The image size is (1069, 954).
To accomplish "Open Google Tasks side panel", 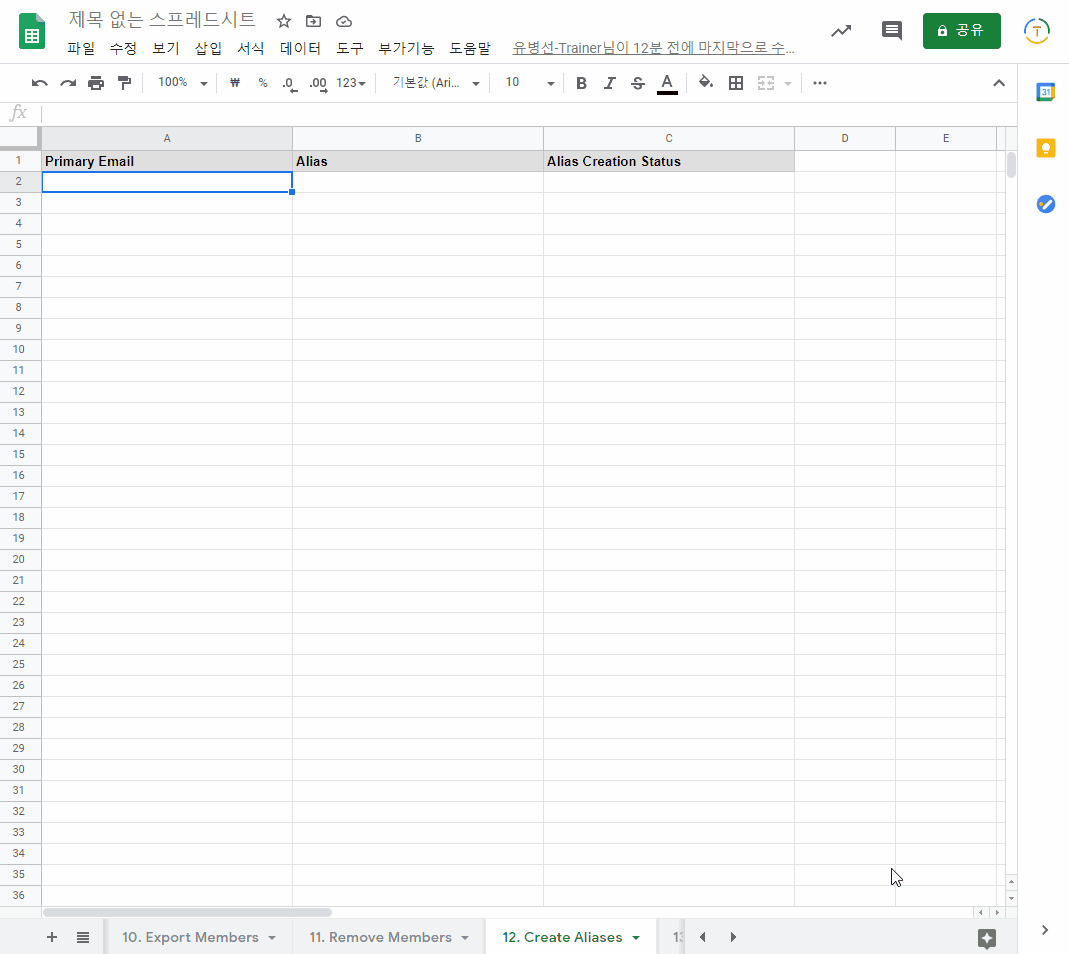I will coord(1045,204).
